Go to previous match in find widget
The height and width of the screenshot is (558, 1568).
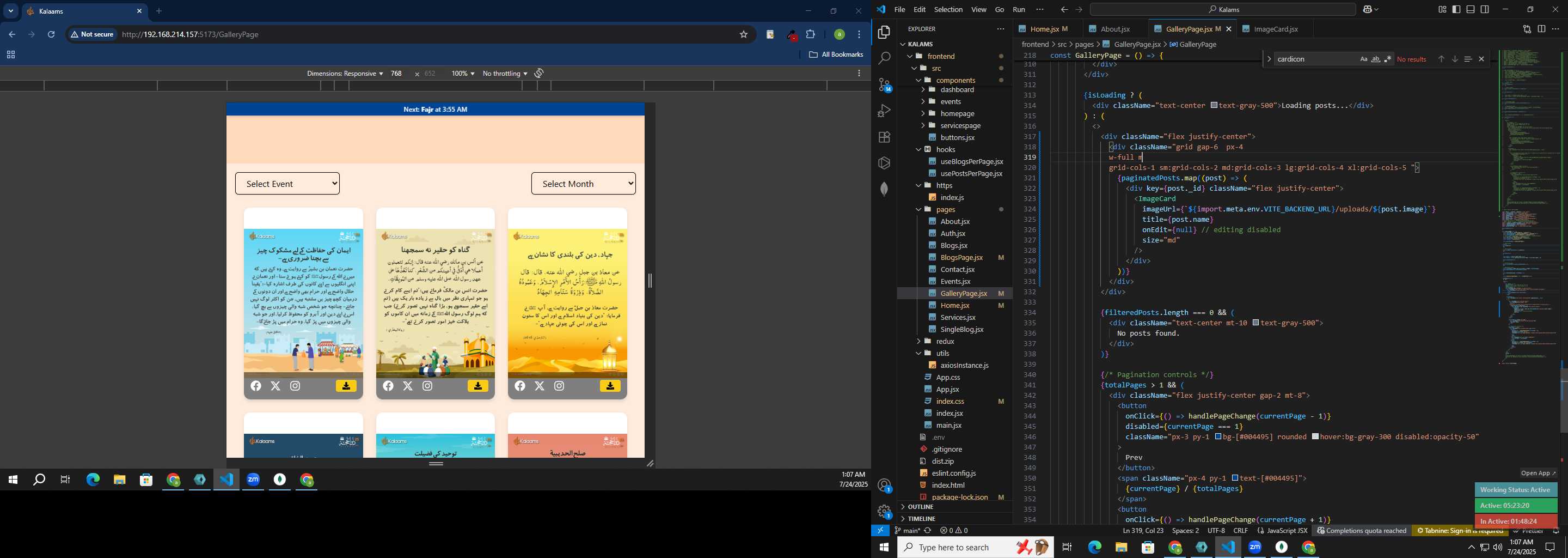[x=1441, y=59]
